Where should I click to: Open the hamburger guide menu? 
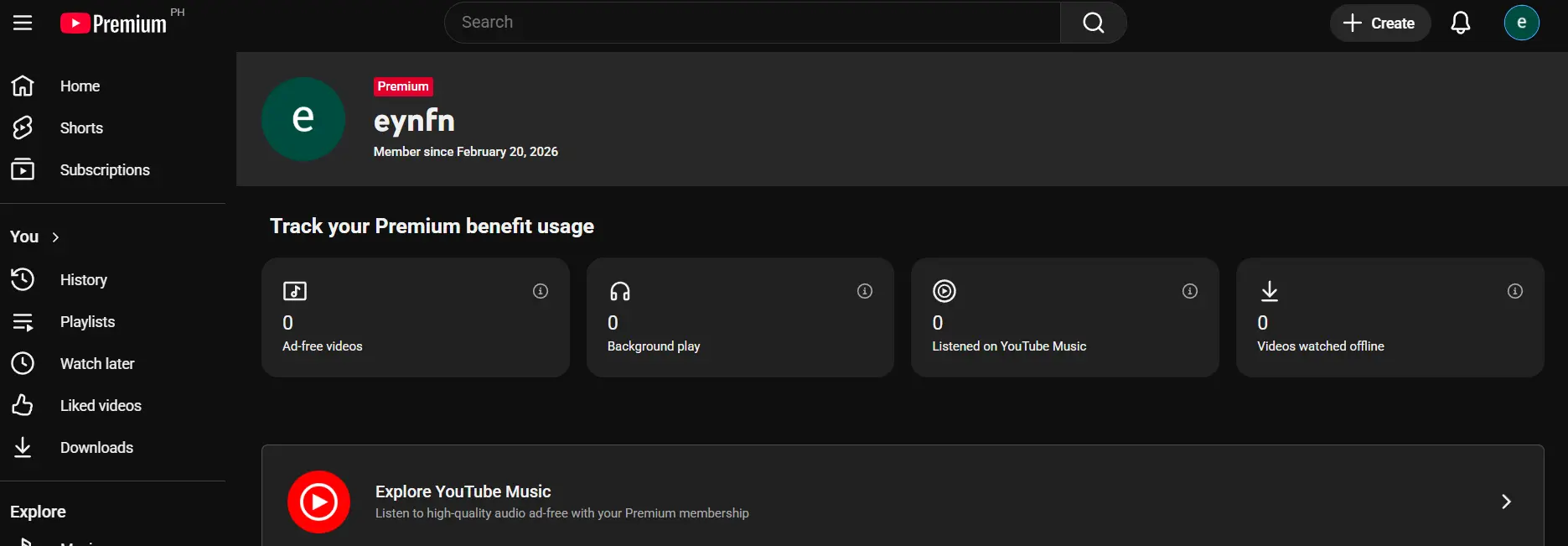pos(23,23)
